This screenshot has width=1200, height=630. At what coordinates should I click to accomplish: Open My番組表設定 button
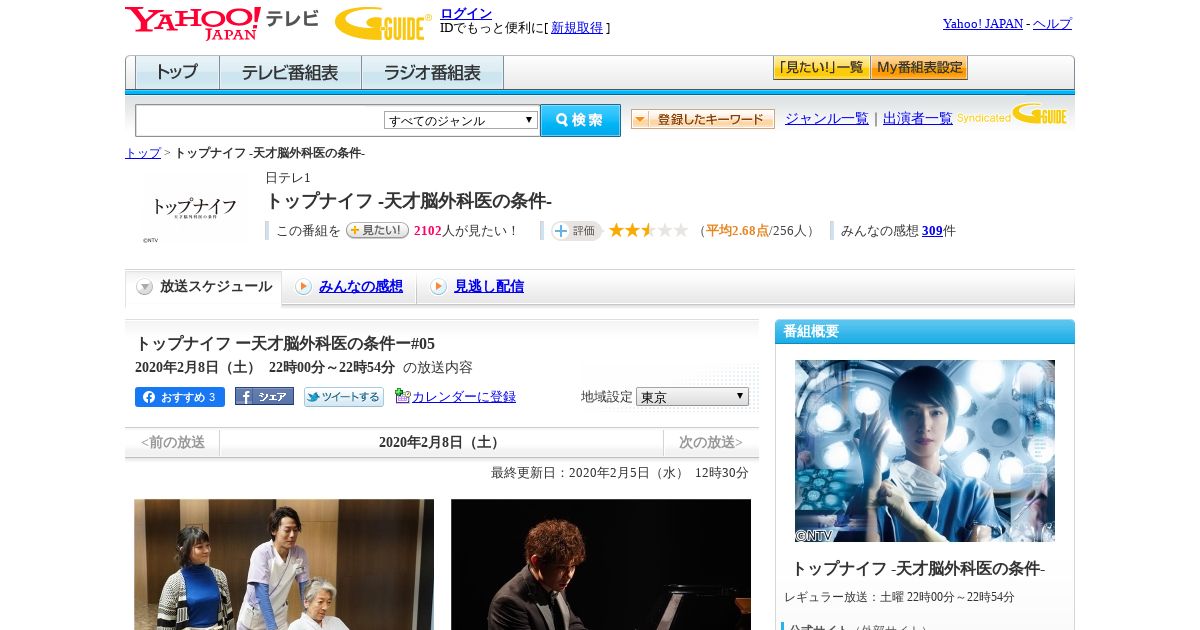point(919,68)
